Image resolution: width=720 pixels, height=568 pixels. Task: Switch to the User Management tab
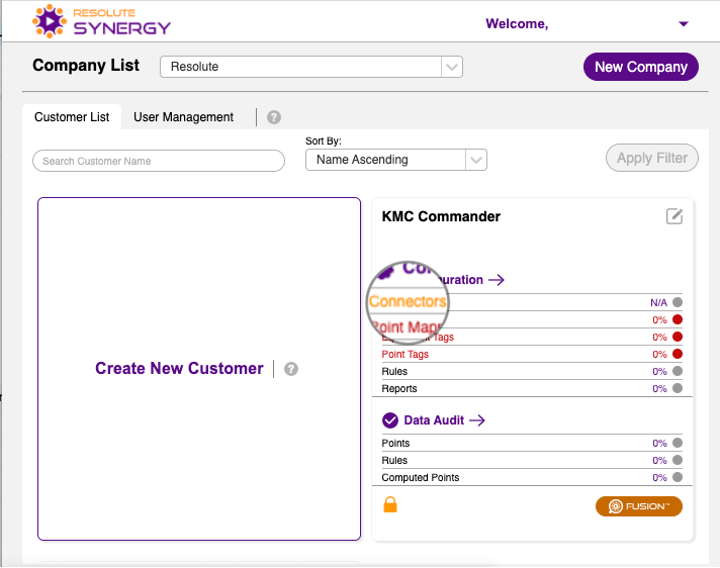[x=183, y=117]
